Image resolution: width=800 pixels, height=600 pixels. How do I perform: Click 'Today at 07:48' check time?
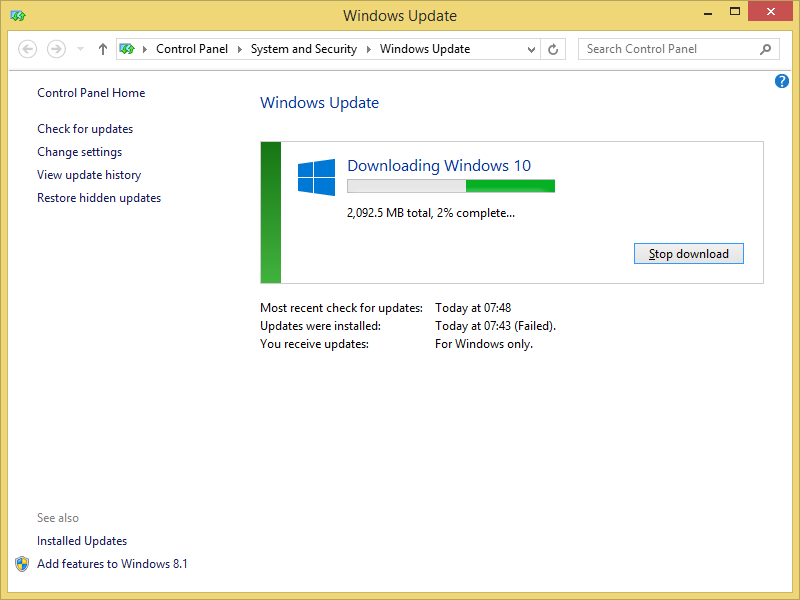(473, 308)
